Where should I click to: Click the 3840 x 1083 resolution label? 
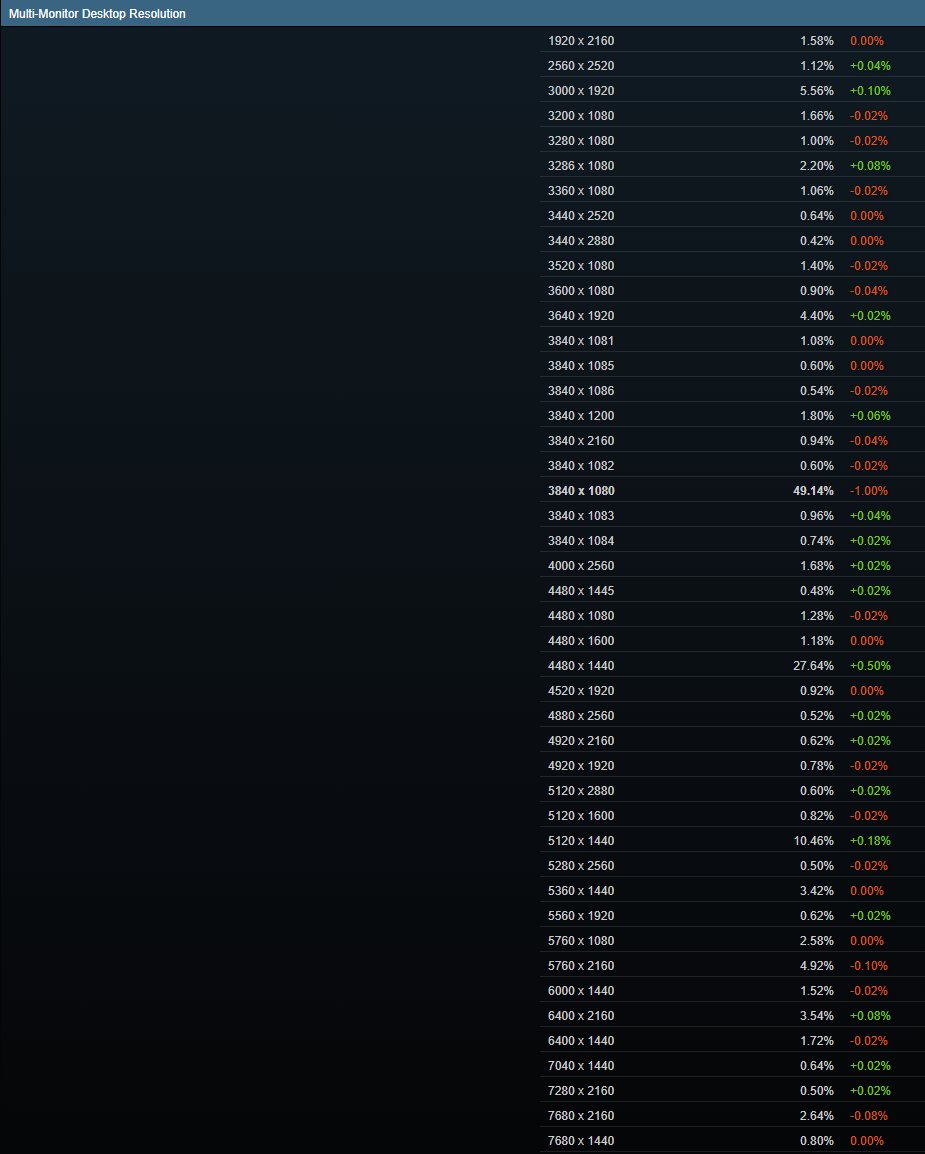[x=581, y=516]
